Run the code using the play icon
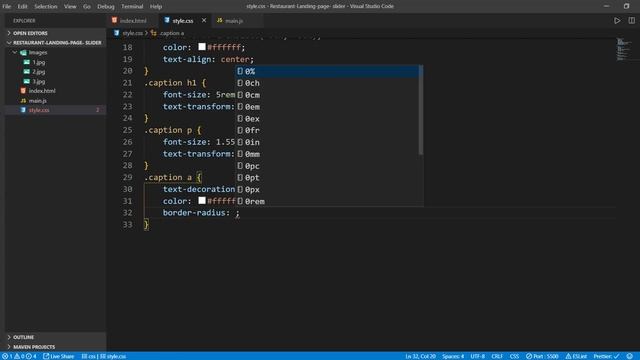This screenshot has width=640, height=360. 617,20
